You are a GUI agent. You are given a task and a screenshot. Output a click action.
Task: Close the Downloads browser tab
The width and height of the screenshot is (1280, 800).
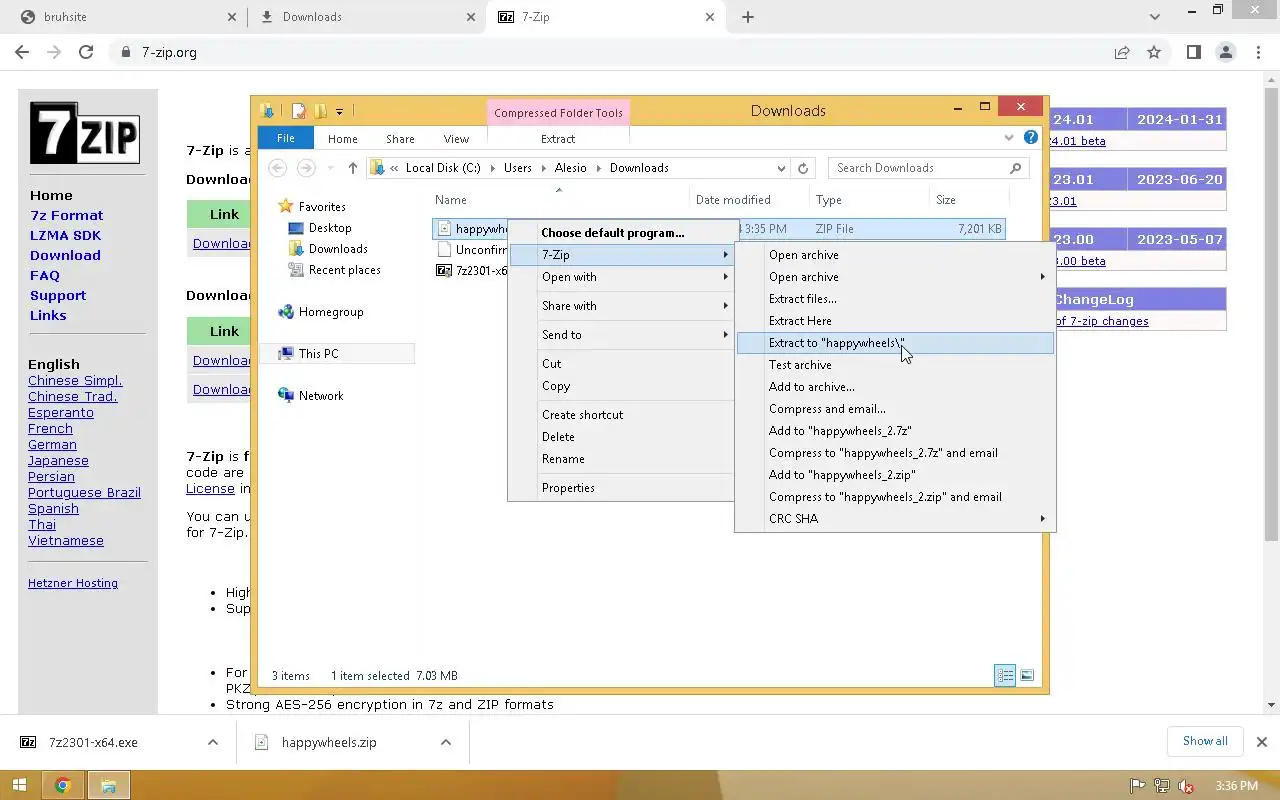pyautogui.click(x=471, y=17)
